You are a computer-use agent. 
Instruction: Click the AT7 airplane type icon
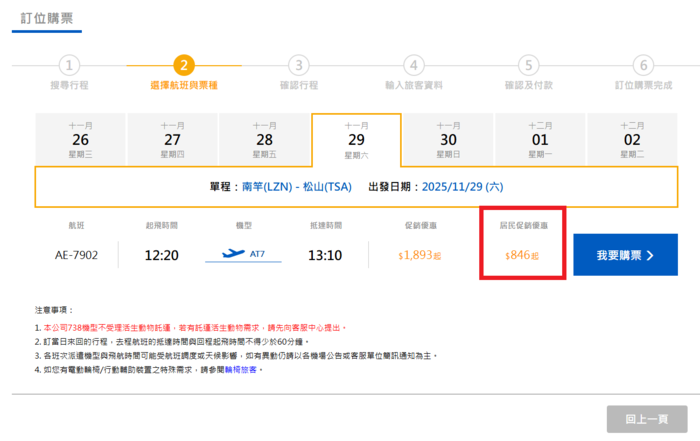click(243, 255)
